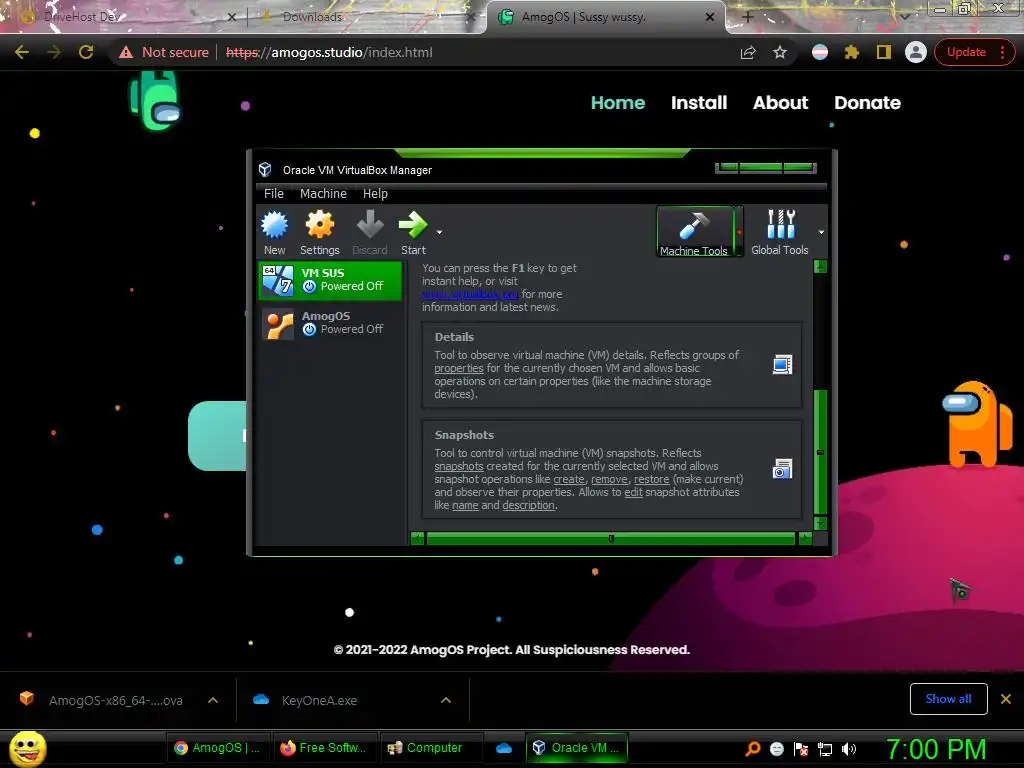The height and width of the screenshot is (768, 1024).
Task: Click the horizontal scrollbar left arrow
Action: (417, 539)
